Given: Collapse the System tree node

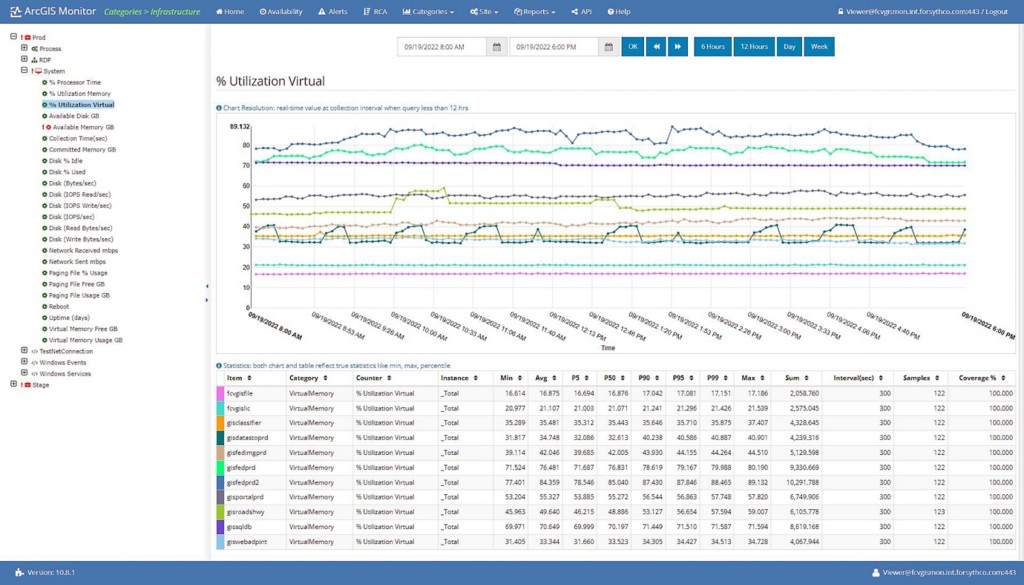Looking at the screenshot, I should click(x=24, y=71).
